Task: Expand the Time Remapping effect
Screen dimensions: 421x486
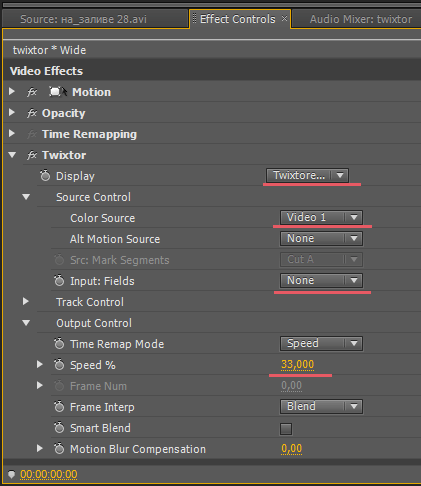Action: pyautogui.click(x=12, y=133)
